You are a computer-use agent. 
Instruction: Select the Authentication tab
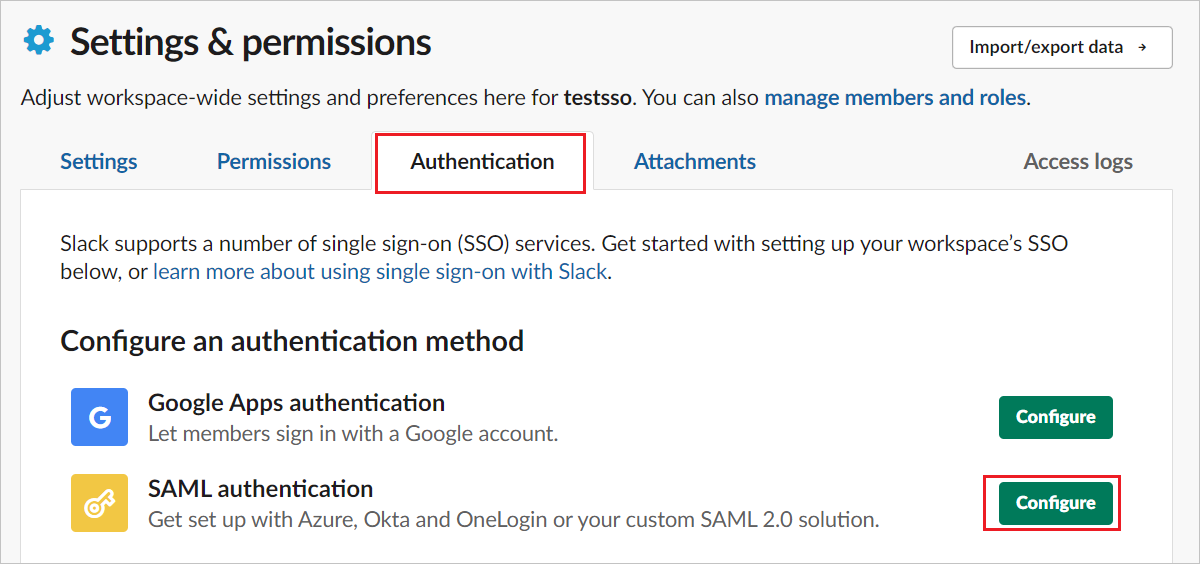point(482,162)
